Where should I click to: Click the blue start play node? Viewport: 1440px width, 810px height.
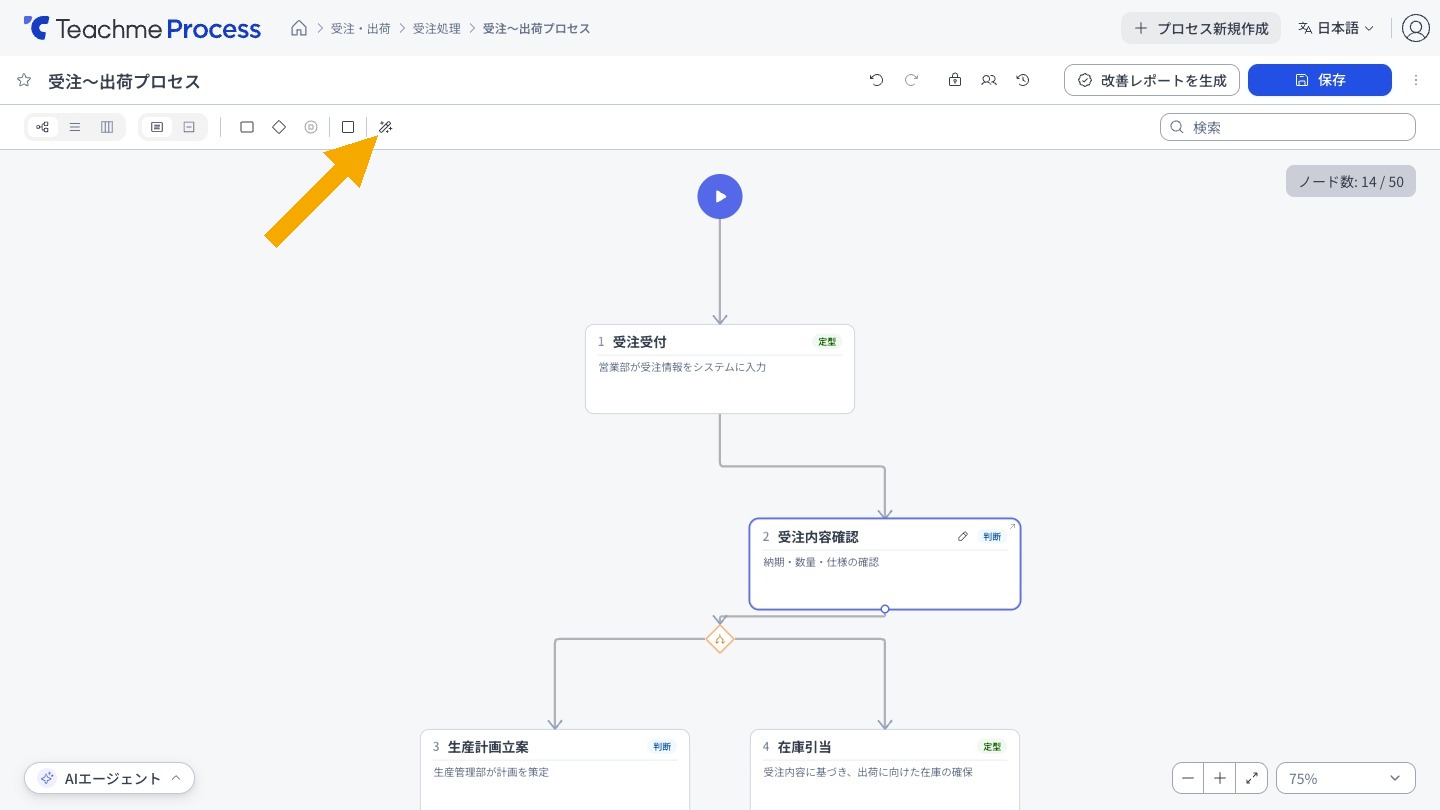coord(720,196)
